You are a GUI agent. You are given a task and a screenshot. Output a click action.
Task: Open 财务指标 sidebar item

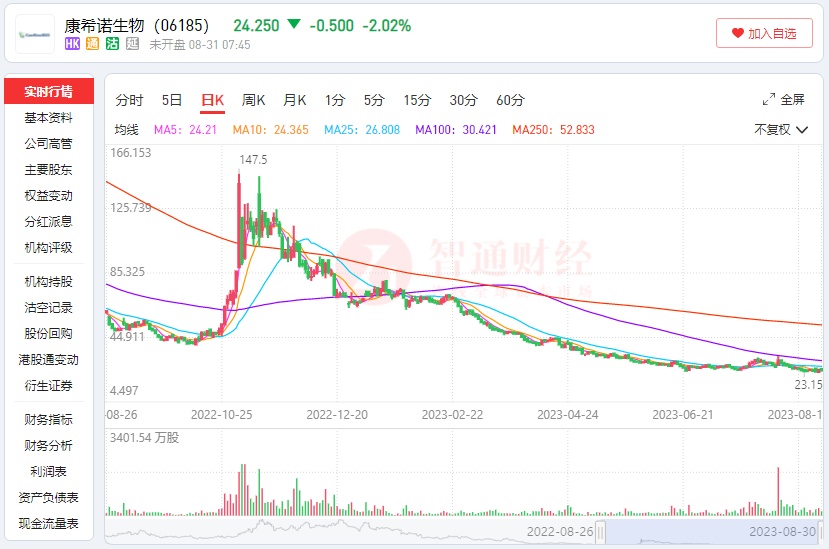[49, 419]
